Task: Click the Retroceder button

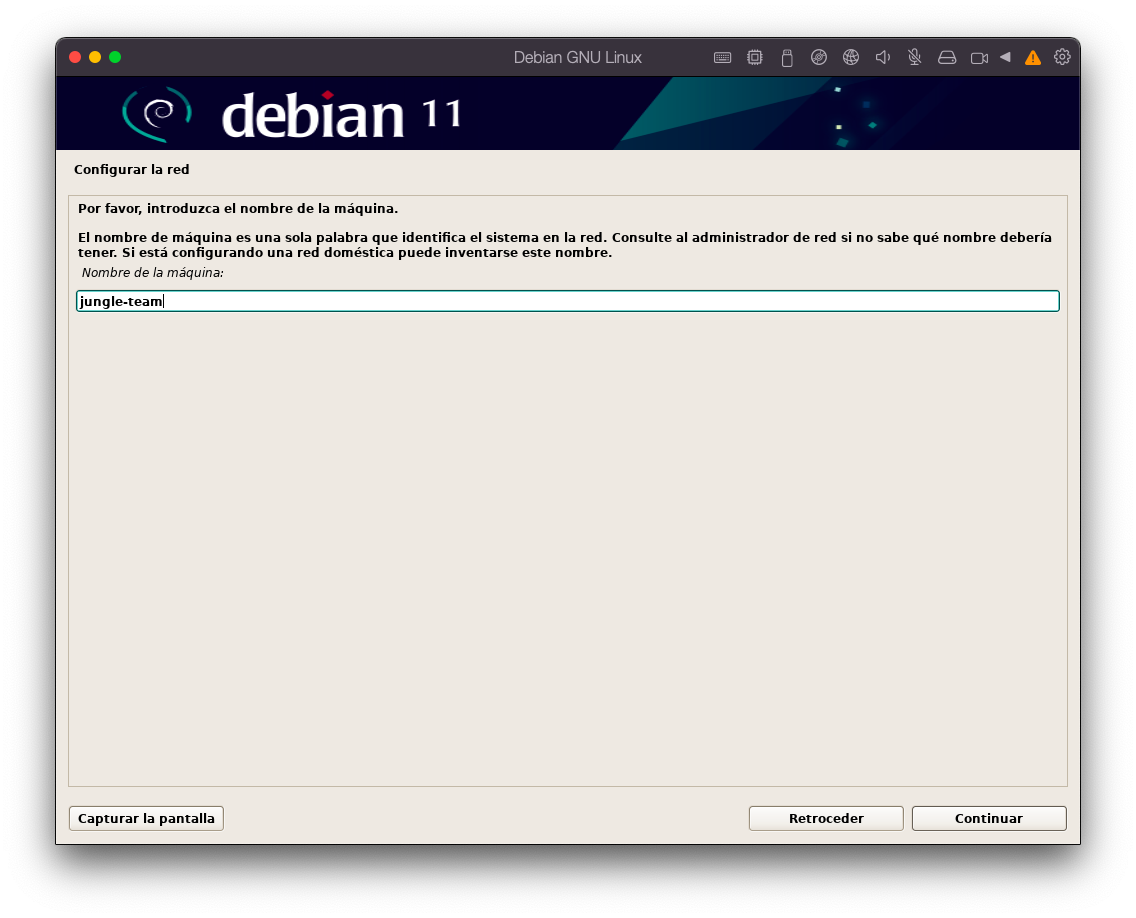Action: point(826,818)
